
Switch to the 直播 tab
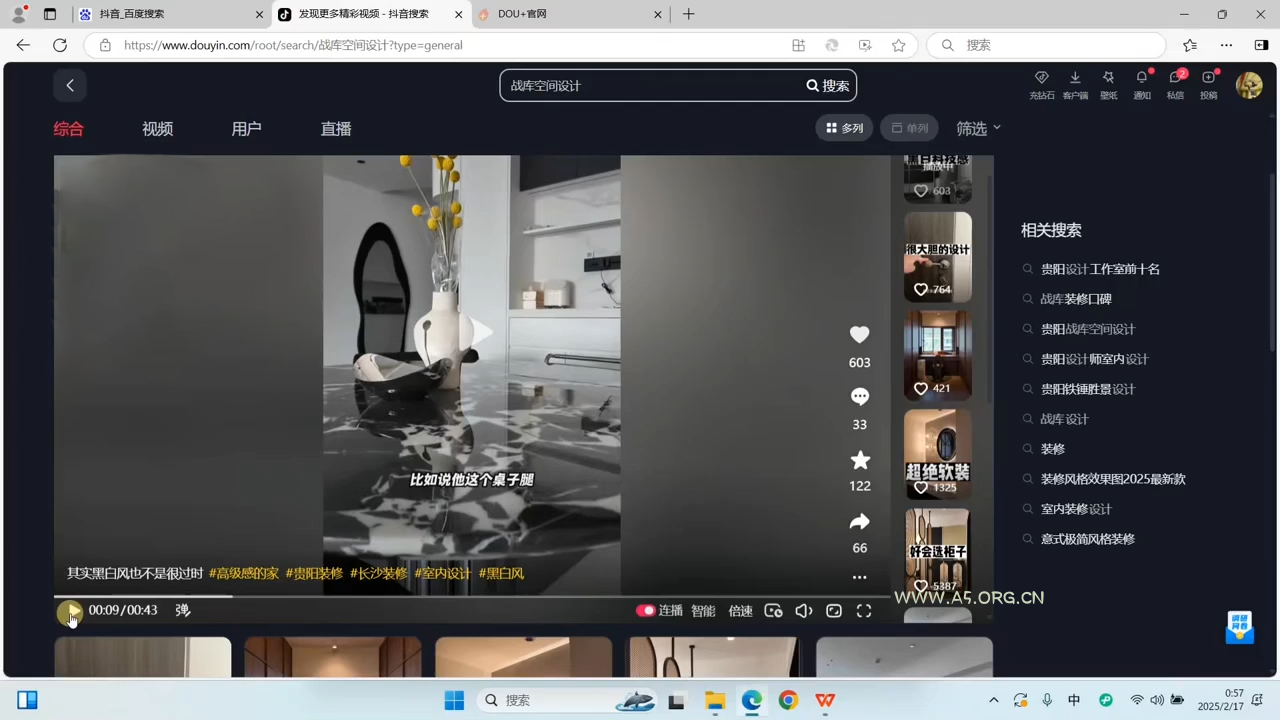coord(336,128)
